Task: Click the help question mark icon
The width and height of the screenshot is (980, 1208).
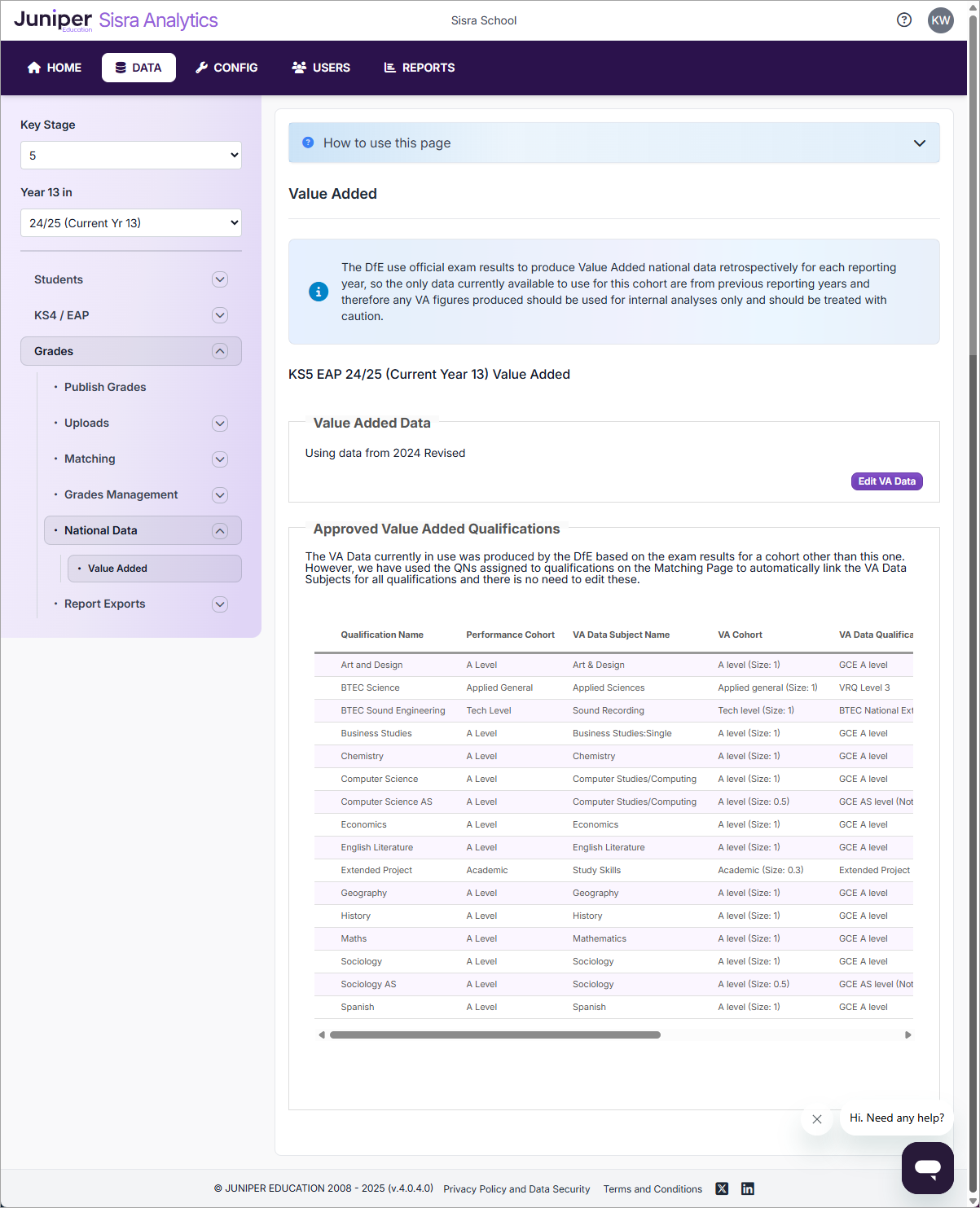Action: [904, 20]
